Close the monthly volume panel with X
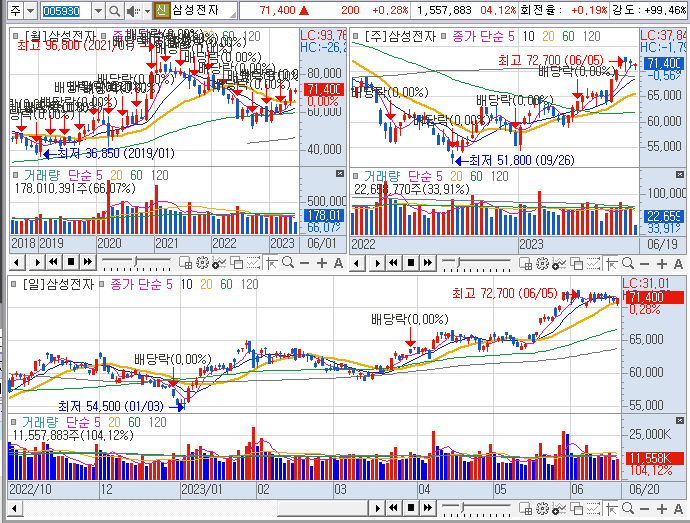690x523 pixels. [x=340, y=174]
